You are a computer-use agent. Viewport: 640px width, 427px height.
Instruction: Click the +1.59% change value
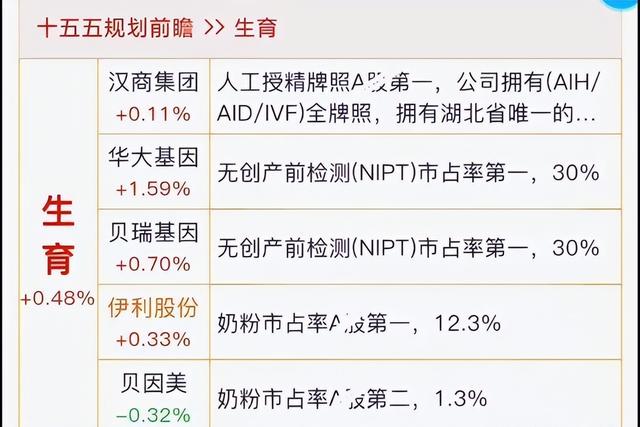tap(152, 186)
